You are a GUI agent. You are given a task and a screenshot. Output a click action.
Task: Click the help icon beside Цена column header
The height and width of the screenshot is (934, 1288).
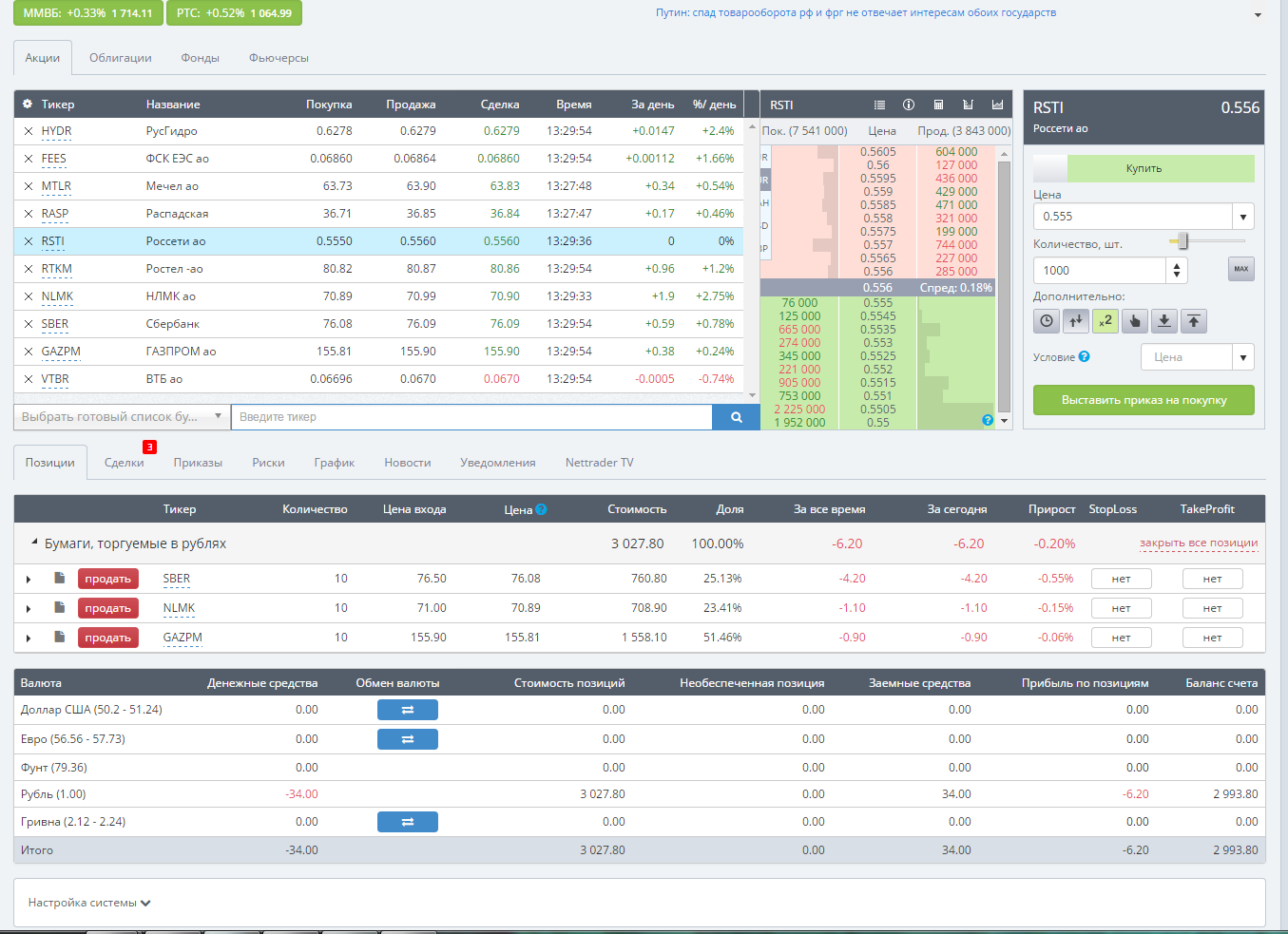point(541,509)
